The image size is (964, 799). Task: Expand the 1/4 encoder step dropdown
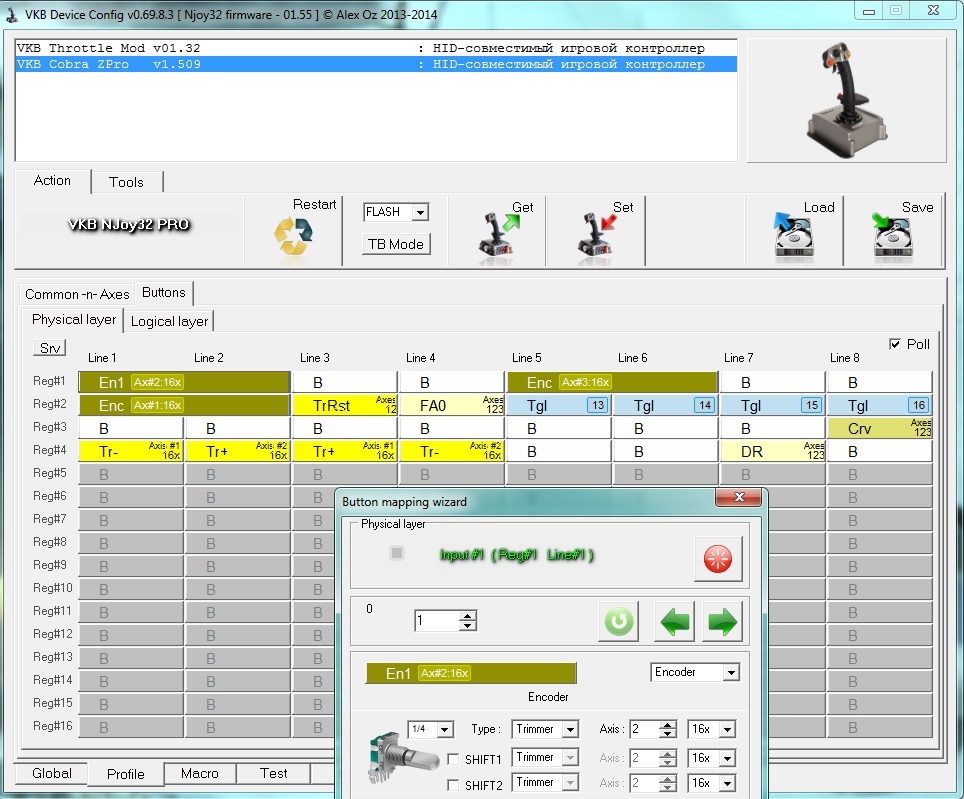pyautogui.click(x=446, y=730)
